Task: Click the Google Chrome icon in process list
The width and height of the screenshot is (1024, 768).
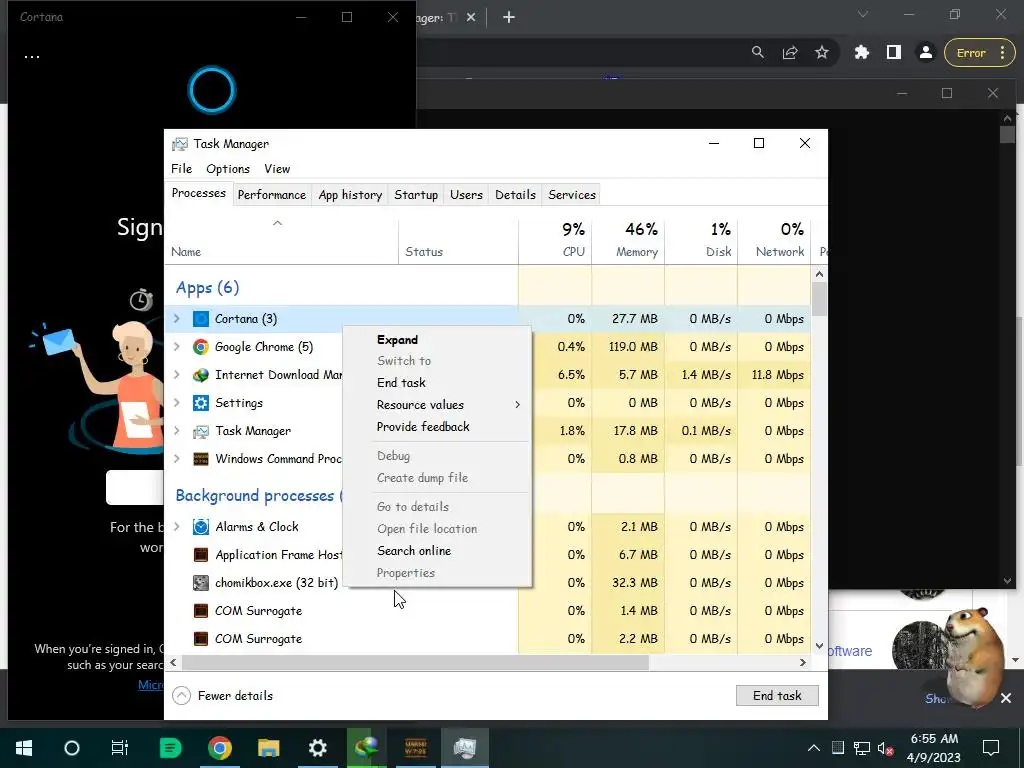Action: pos(200,347)
